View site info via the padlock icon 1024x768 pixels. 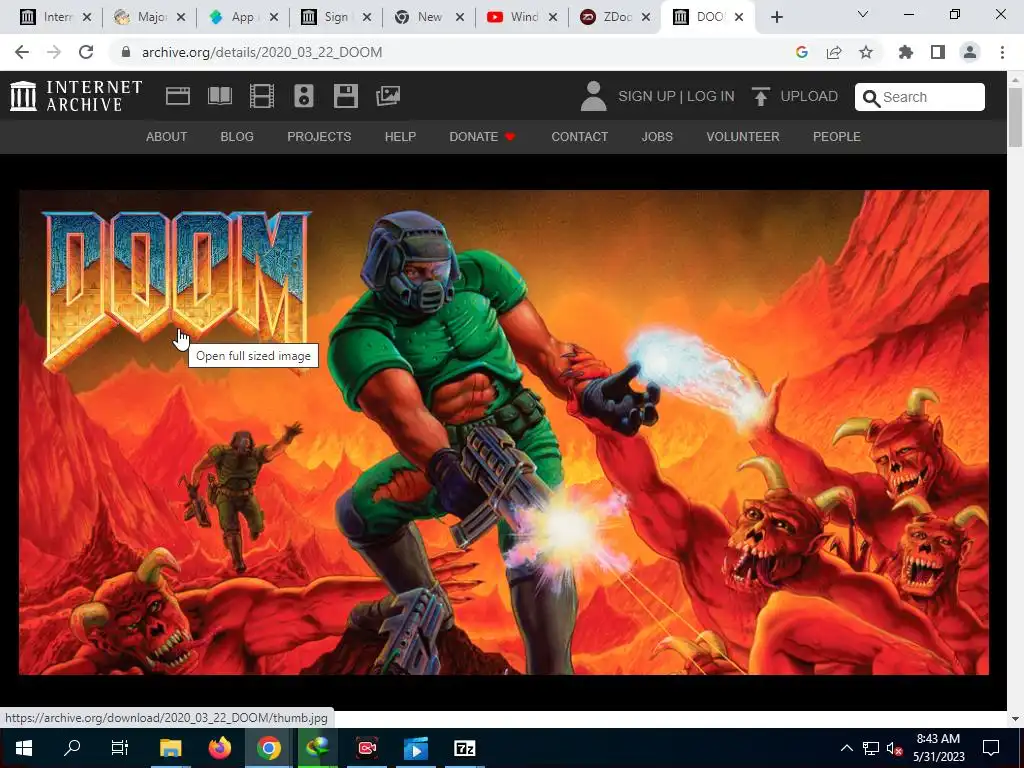tap(126, 52)
